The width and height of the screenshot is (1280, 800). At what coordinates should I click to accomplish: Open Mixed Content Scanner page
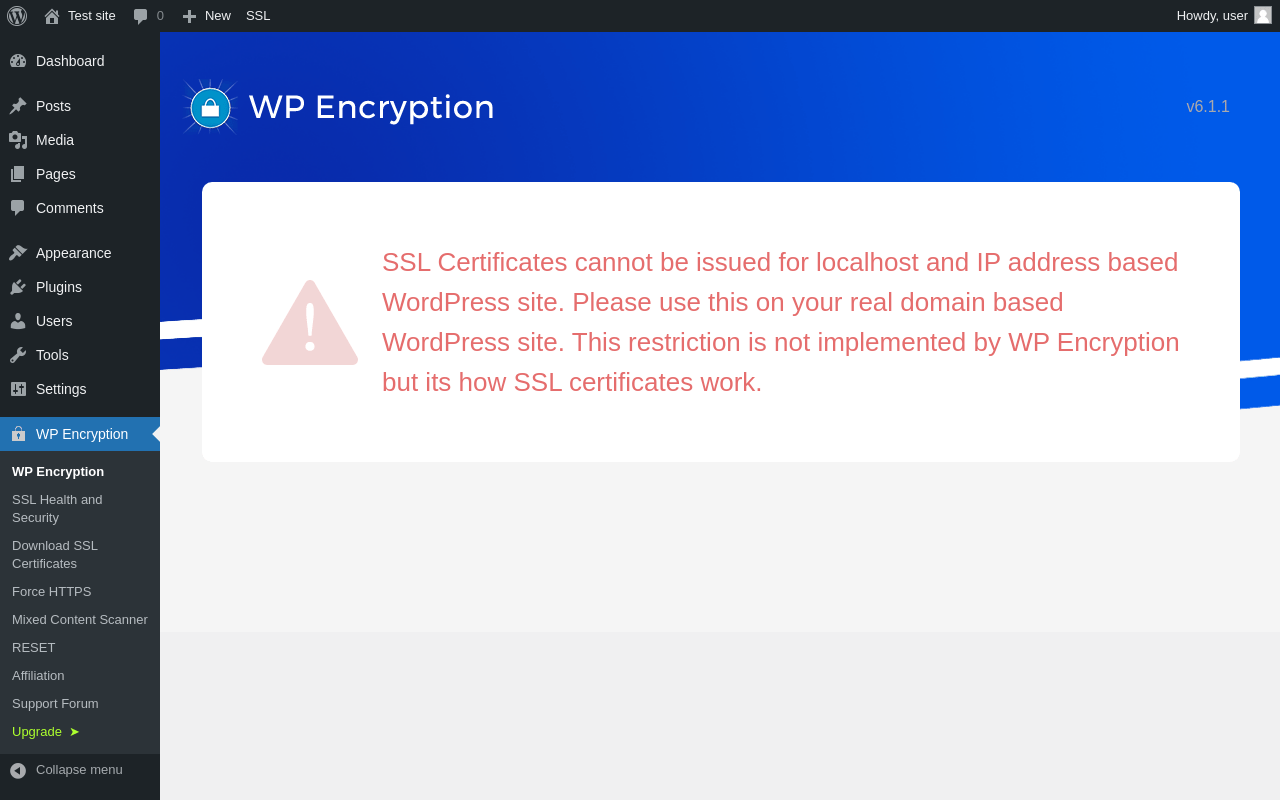click(x=80, y=619)
